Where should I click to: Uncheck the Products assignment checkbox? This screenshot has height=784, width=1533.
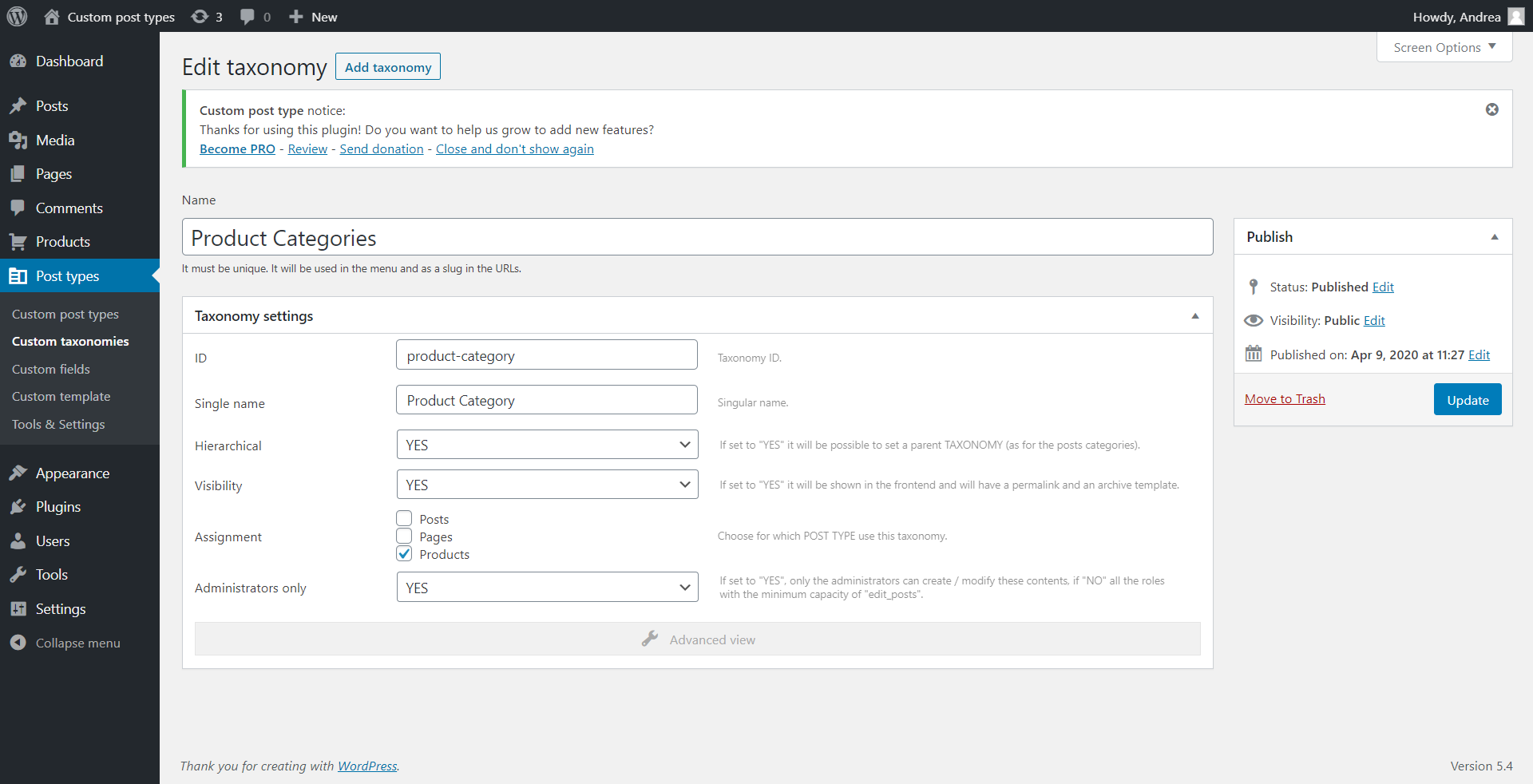click(x=404, y=554)
